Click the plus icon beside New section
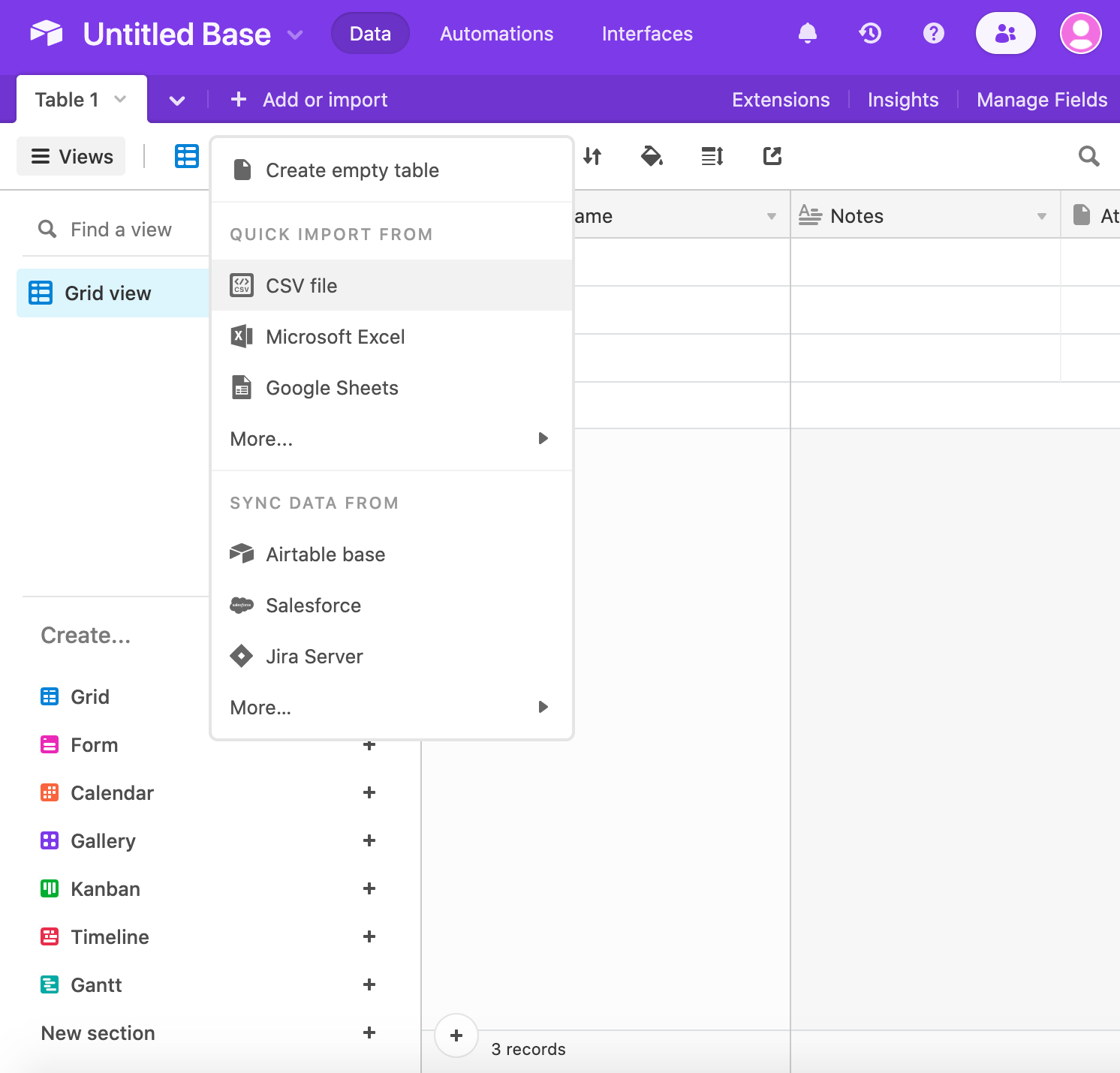Screen dimensions: 1120x1073 point(369,1032)
